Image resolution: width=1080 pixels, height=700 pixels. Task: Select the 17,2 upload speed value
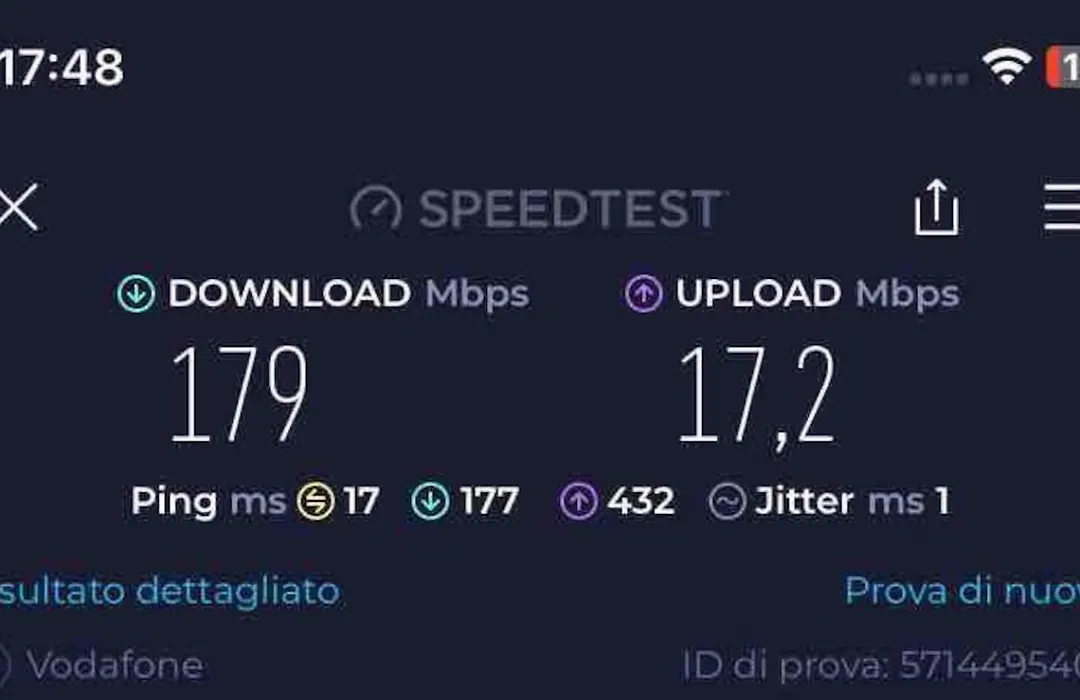pos(757,397)
